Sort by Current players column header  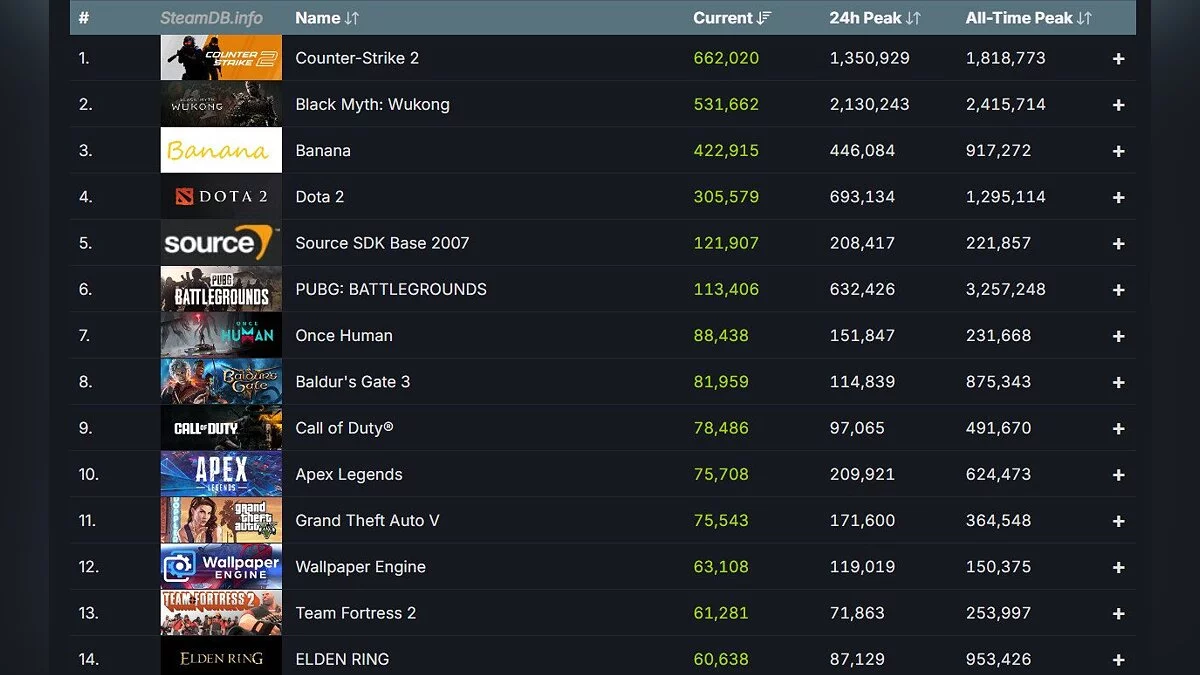[732, 18]
